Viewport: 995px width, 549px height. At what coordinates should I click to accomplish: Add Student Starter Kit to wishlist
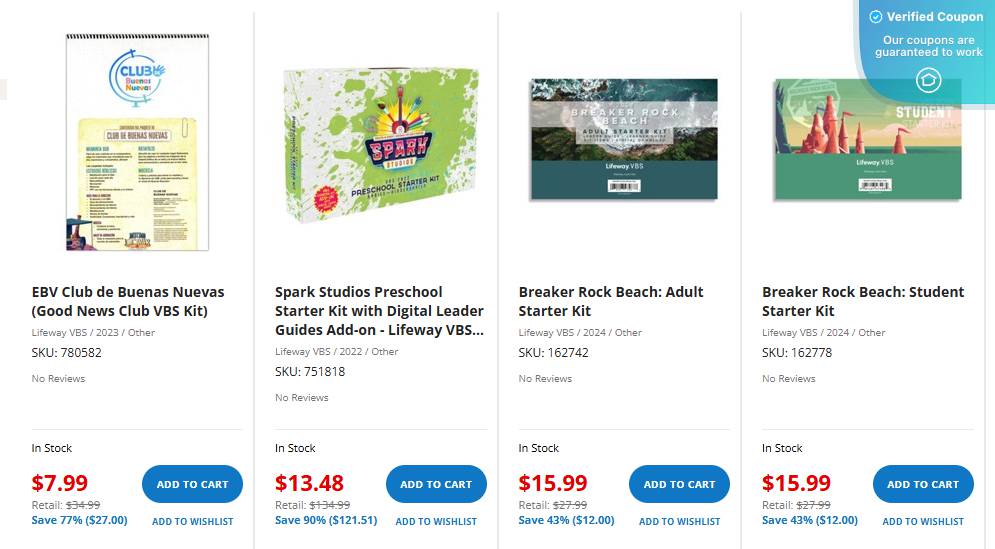tap(923, 521)
